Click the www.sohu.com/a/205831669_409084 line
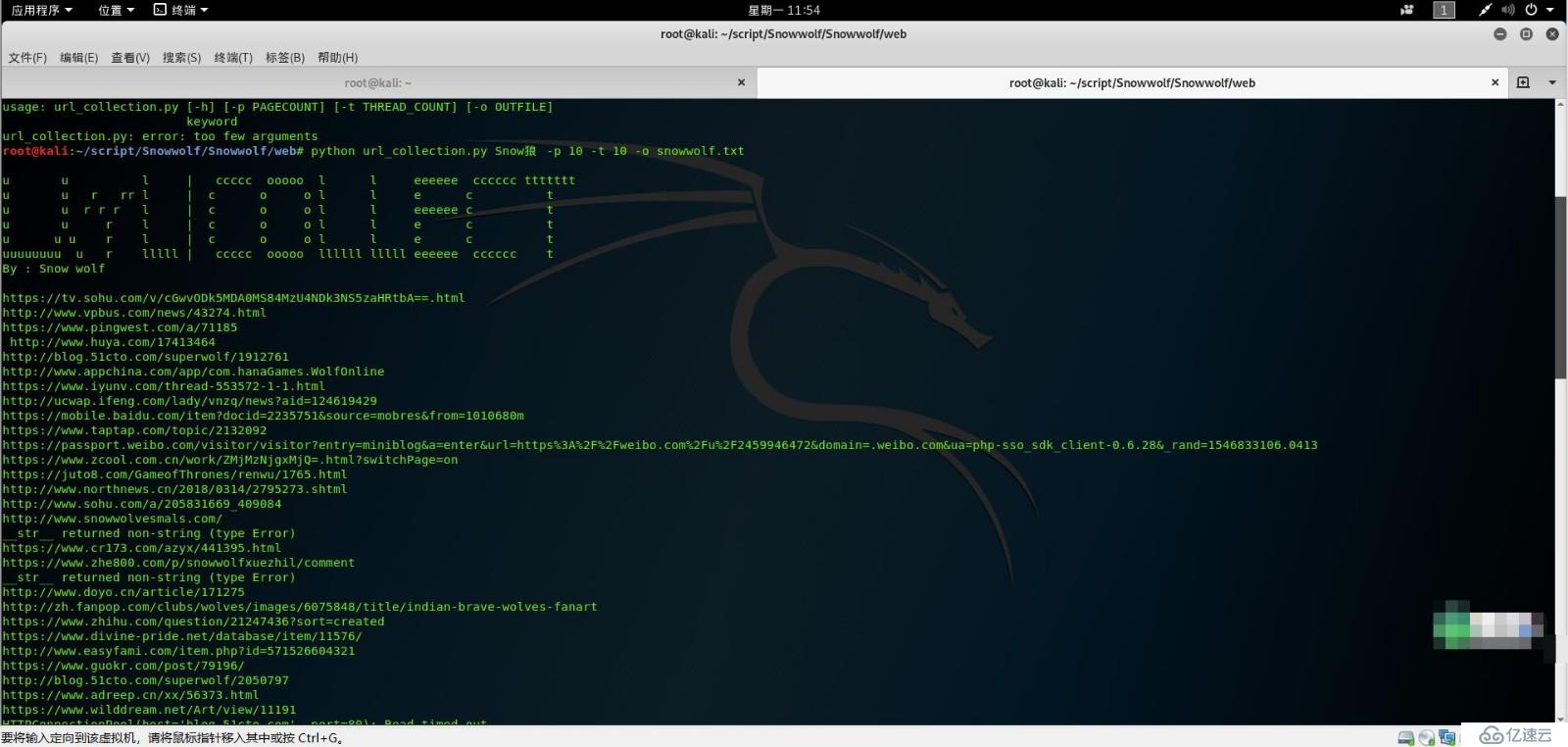Image resolution: width=1568 pixels, height=747 pixels. pos(141,504)
